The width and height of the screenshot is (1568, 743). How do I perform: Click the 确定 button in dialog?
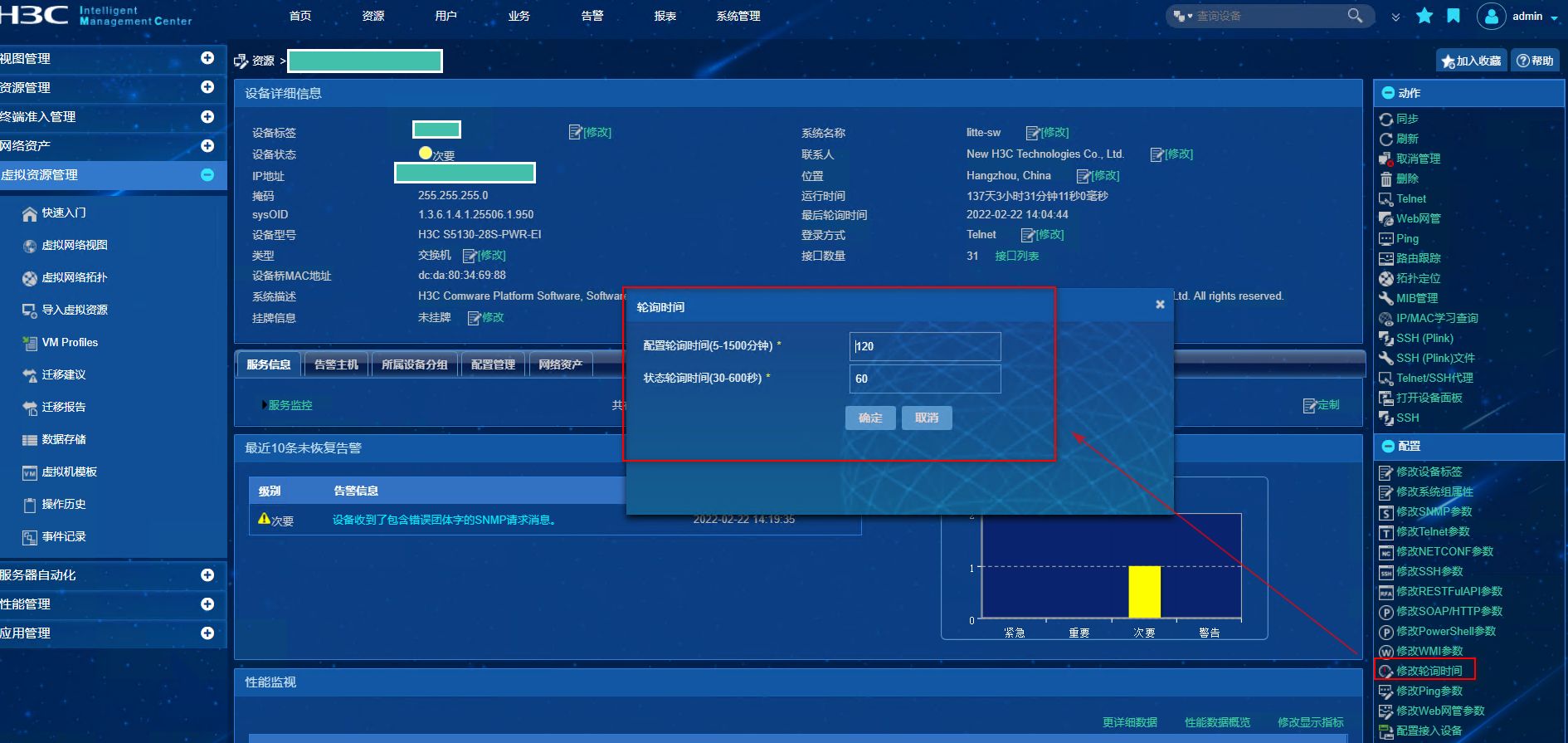870,418
